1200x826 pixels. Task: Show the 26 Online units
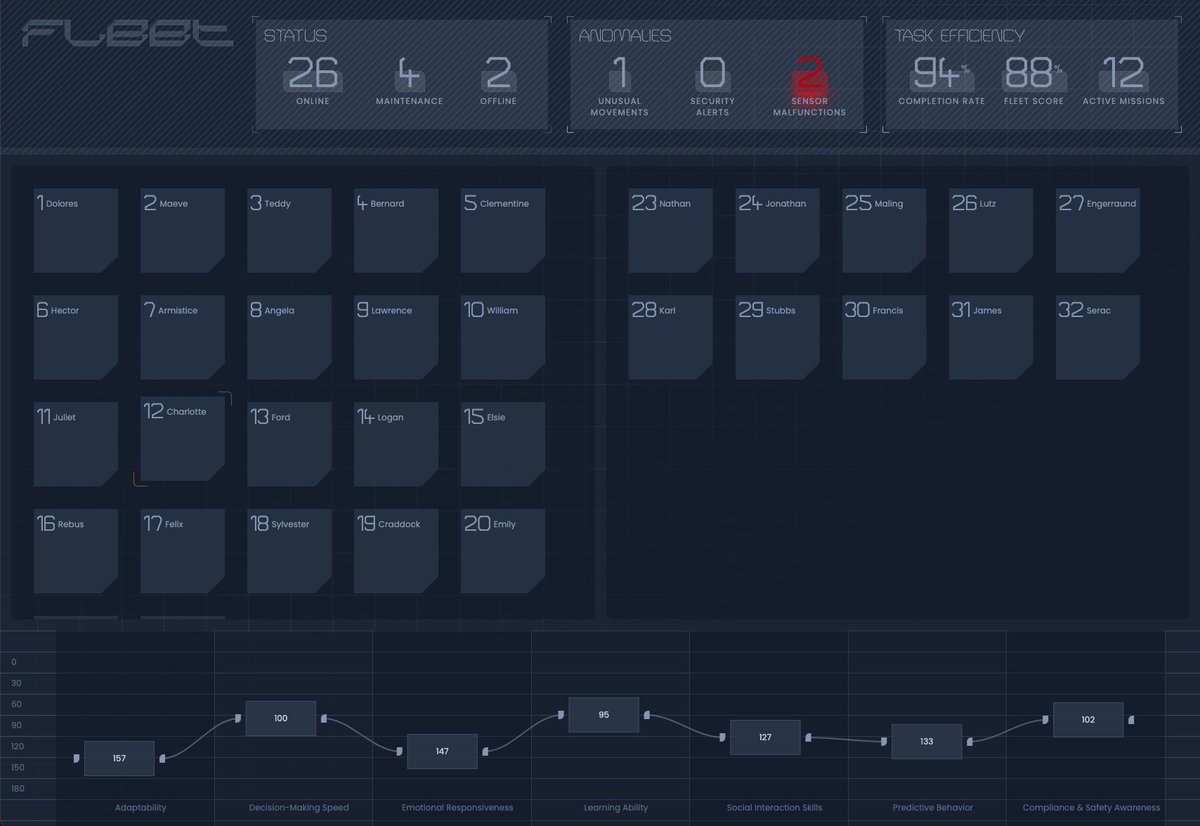[313, 80]
